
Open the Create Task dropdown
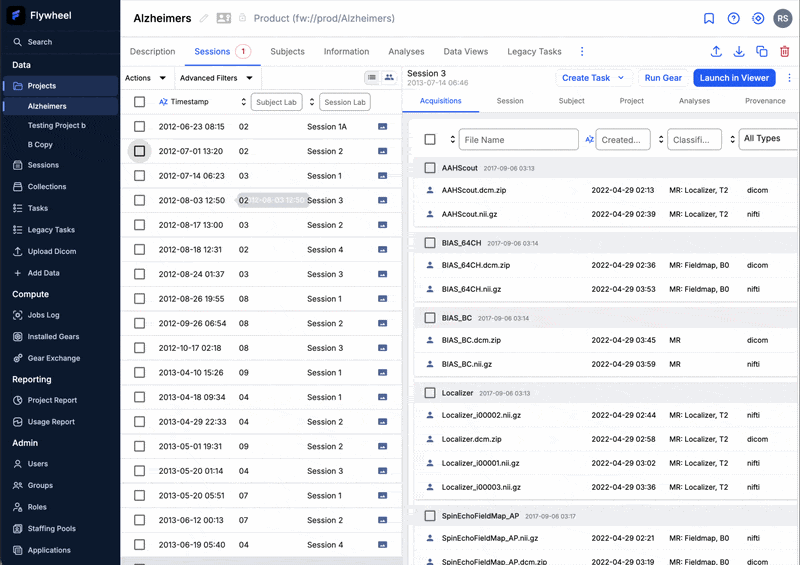(x=593, y=78)
